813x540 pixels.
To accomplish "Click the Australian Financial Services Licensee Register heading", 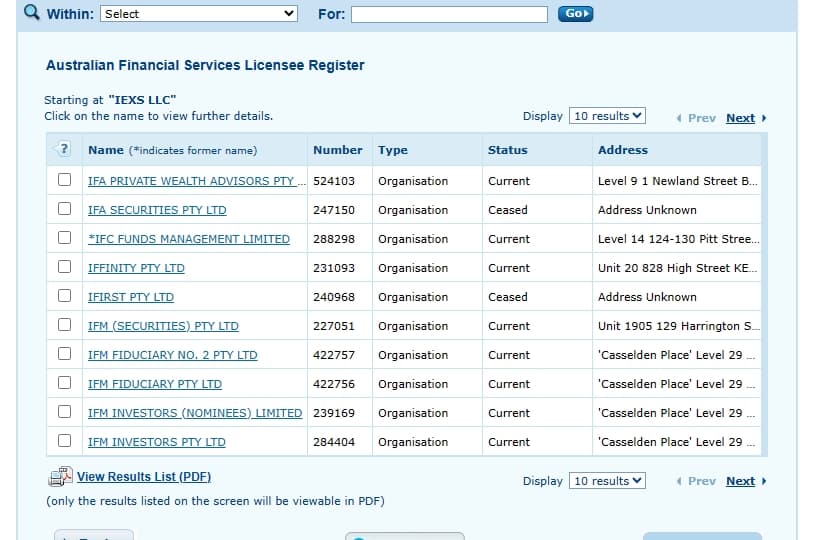I will (x=205, y=65).
